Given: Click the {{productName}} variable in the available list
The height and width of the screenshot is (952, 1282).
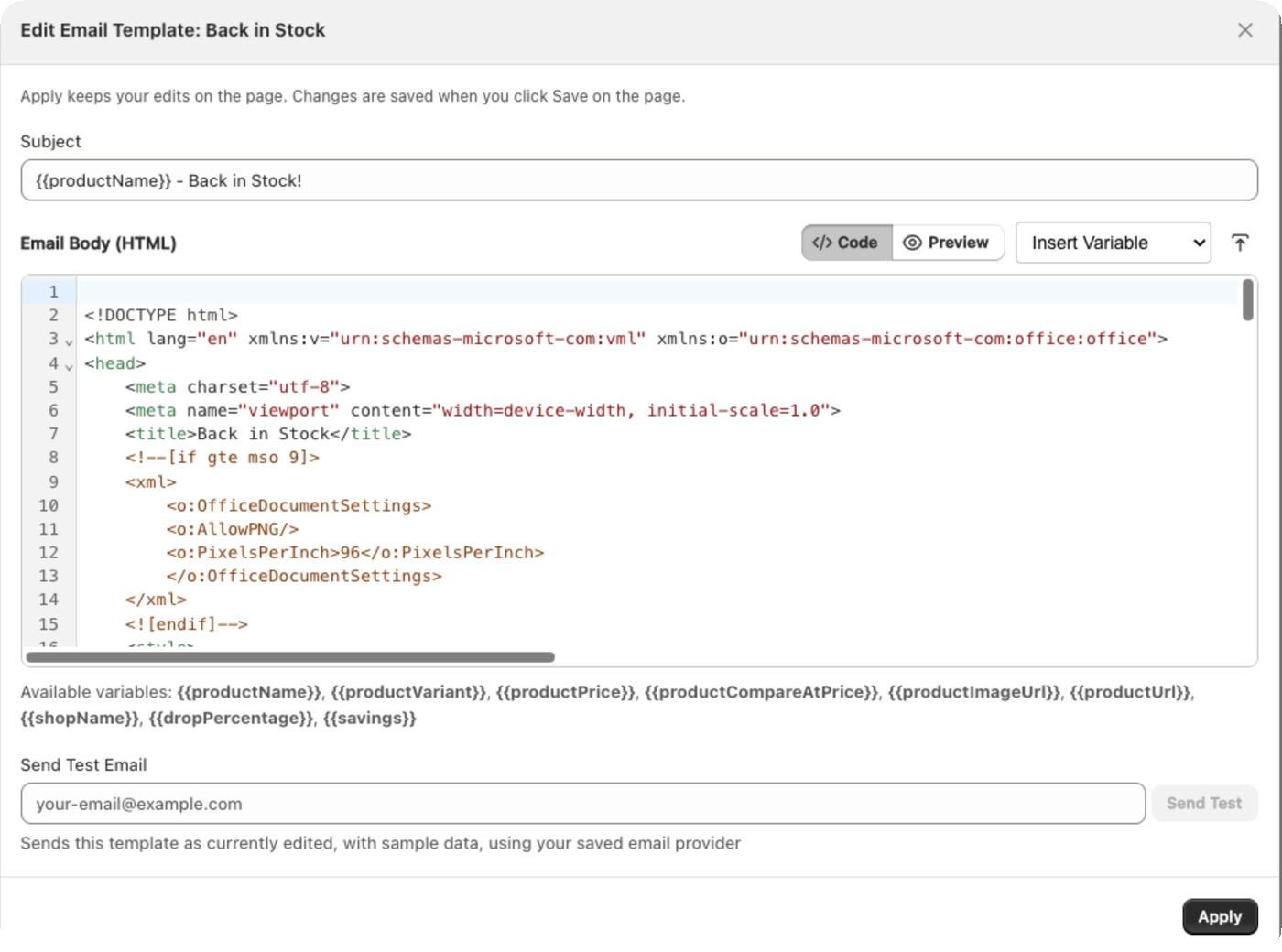Looking at the screenshot, I should pyautogui.click(x=249, y=692).
